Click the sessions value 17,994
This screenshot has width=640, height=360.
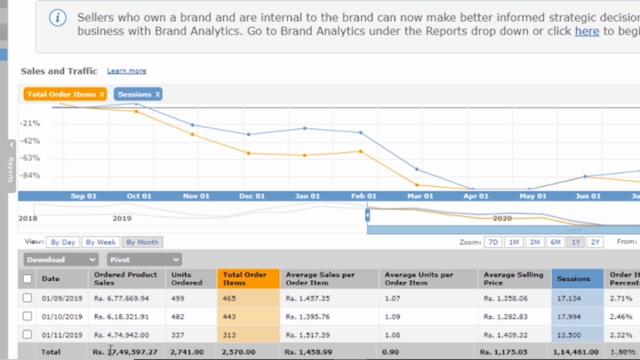click(569, 317)
